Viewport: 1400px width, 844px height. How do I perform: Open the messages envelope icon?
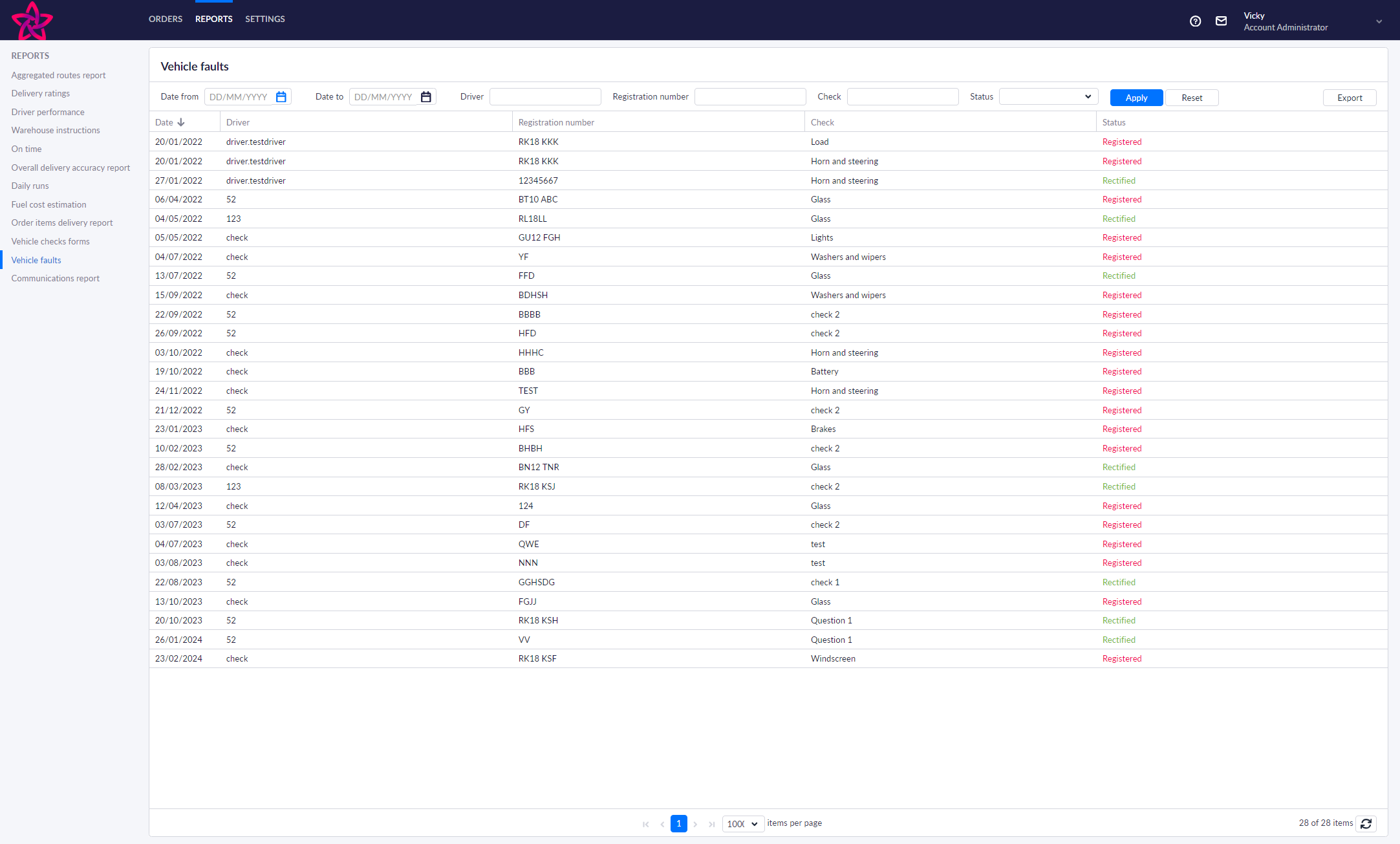coord(1221,21)
